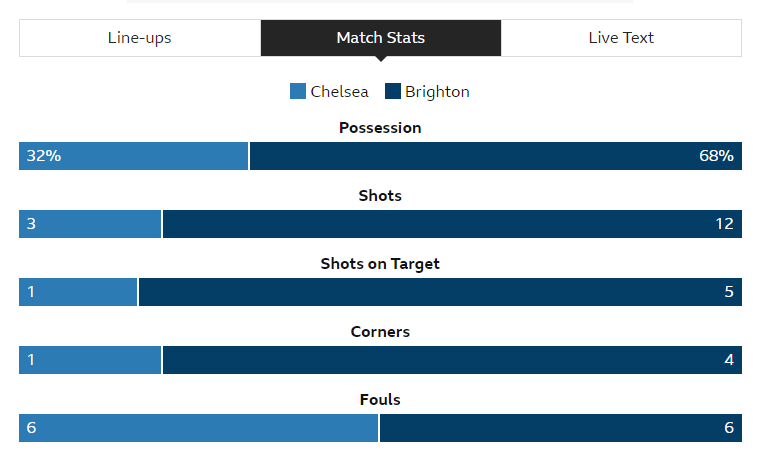
Task: Click the Brighton legend label
Action: pos(437,92)
